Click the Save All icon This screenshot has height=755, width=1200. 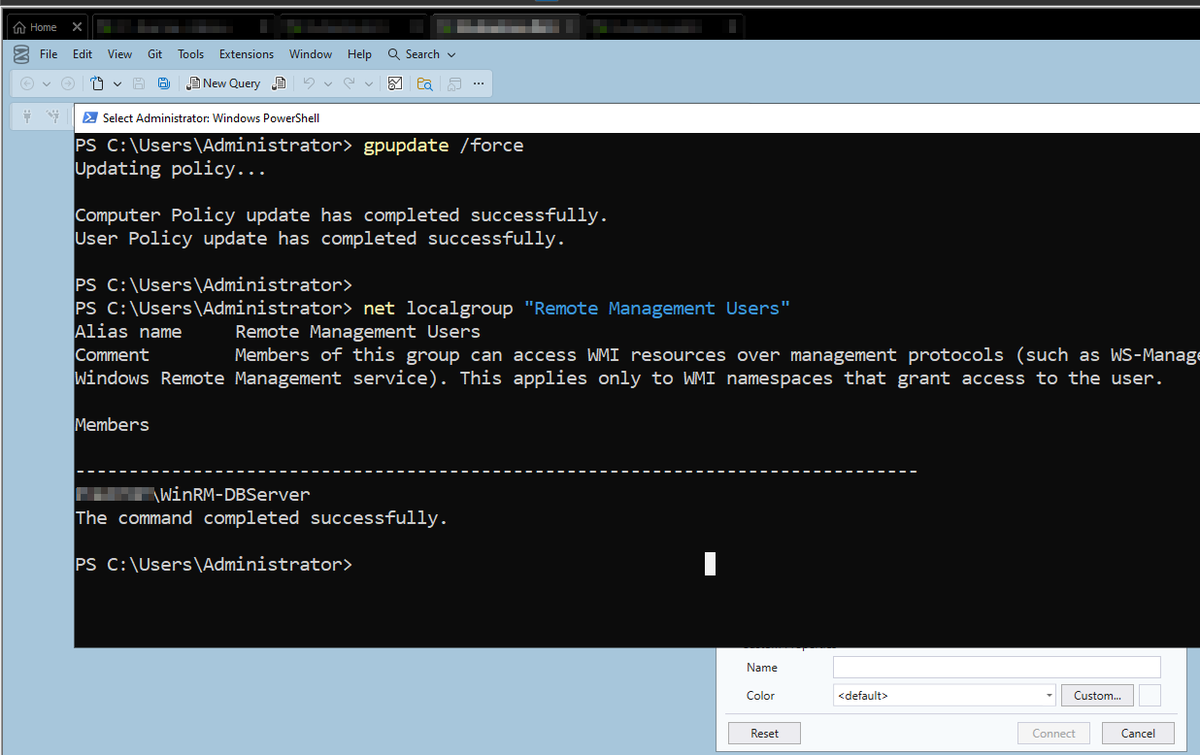[x=163, y=83]
